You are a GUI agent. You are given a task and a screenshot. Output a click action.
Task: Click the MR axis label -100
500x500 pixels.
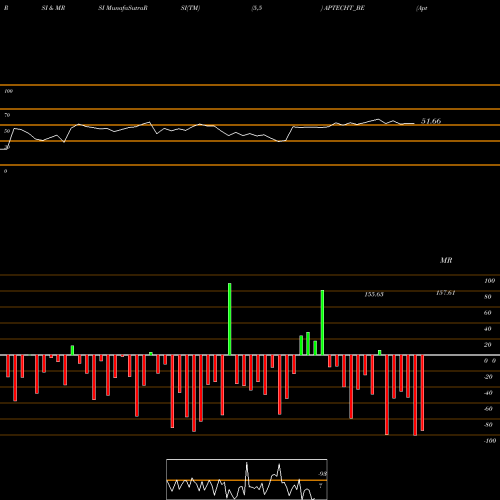tap(490, 441)
